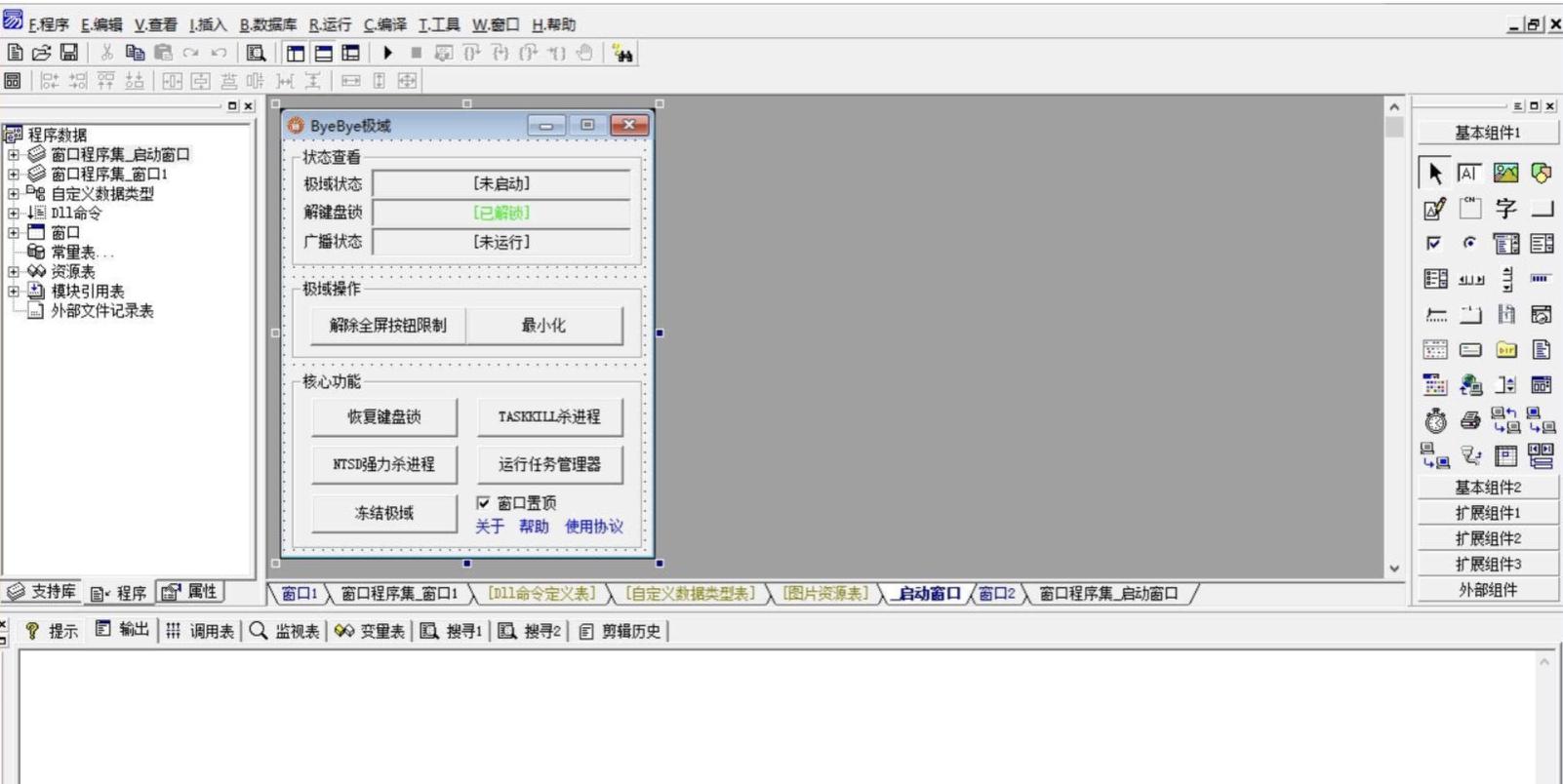Expand the 自定义数据类型 tree node
Image resolution: width=1563 pixels, height=784 pixels.
(14, 193)
